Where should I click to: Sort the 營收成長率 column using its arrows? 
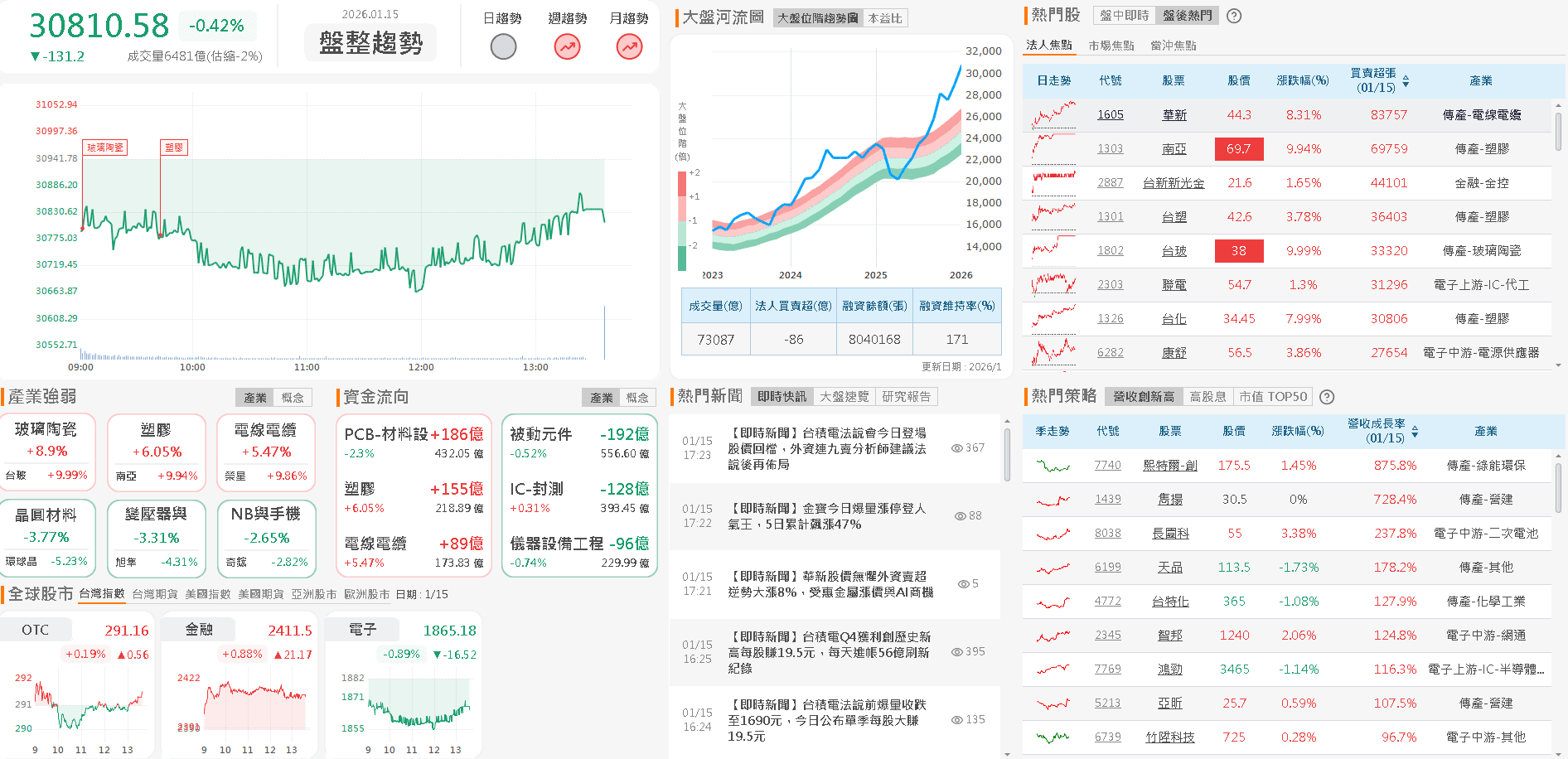[1416, 432]
